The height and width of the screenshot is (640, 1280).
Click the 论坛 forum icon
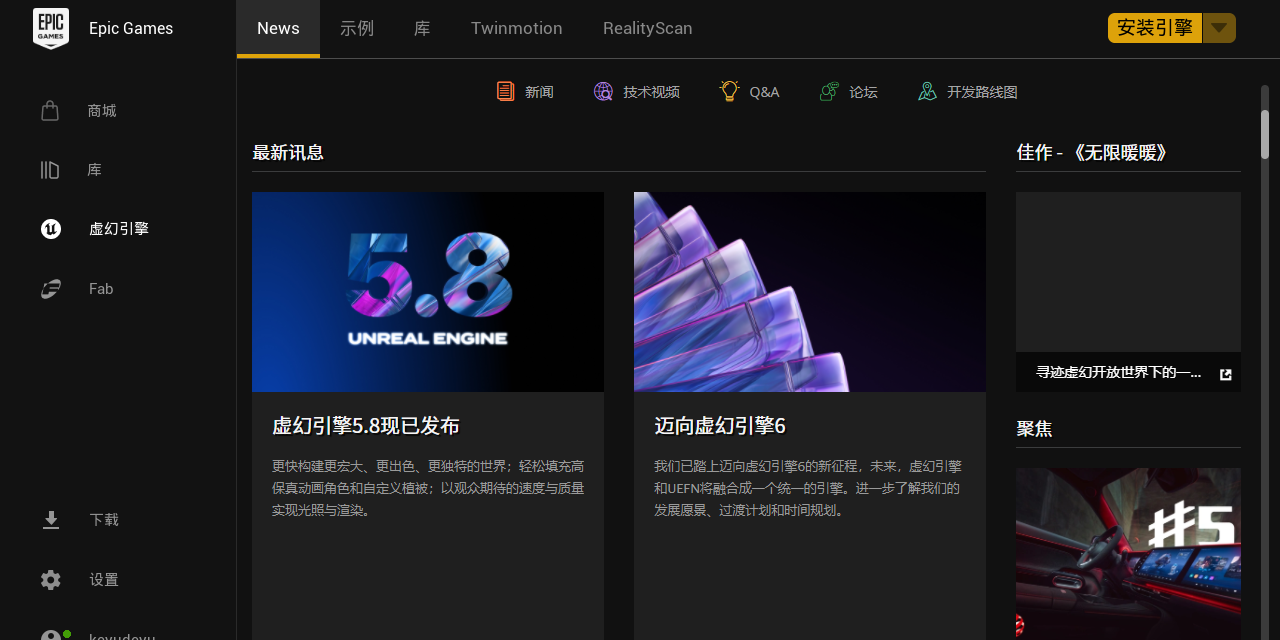tap(829, 92)
